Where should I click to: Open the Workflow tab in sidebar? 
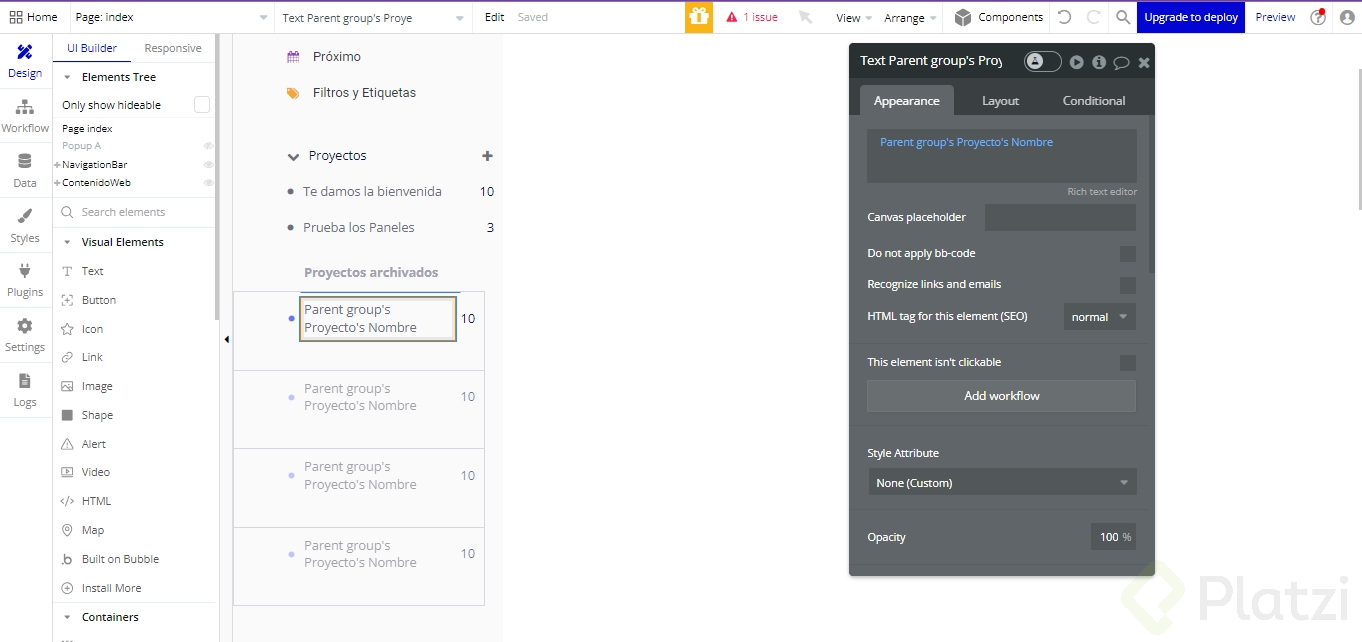coord(25,115)
